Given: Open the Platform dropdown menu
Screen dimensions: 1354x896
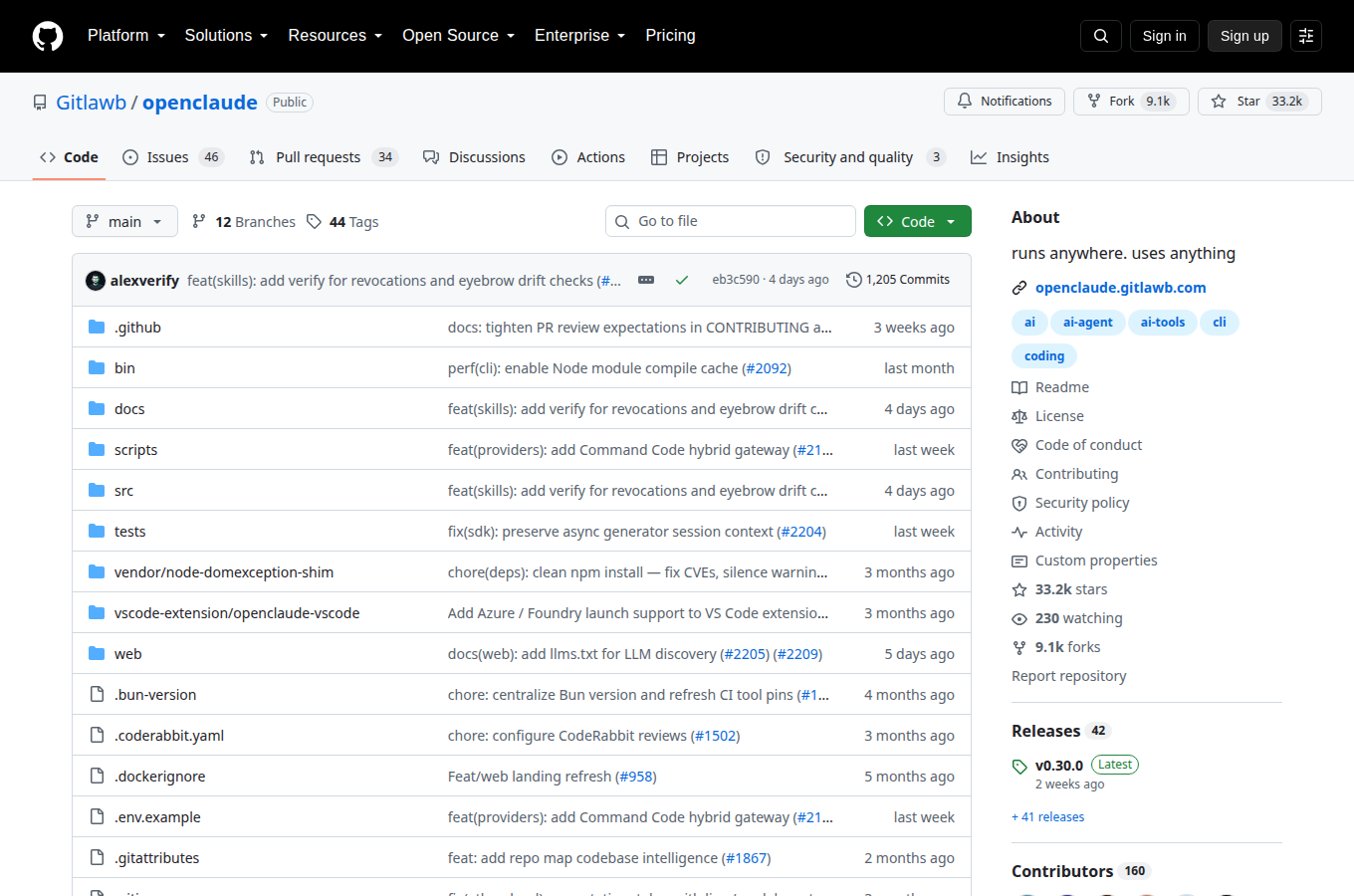Looking at the screenshot, I should [x=126, y=36].
